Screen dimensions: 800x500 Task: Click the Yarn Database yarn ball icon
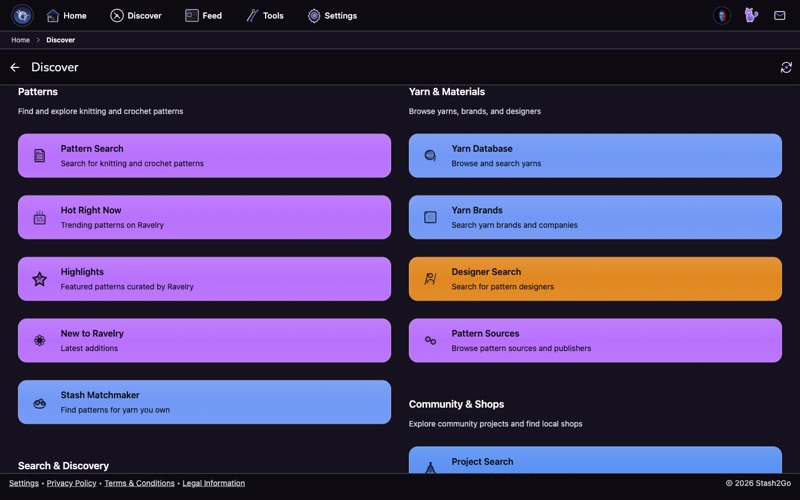430,156
